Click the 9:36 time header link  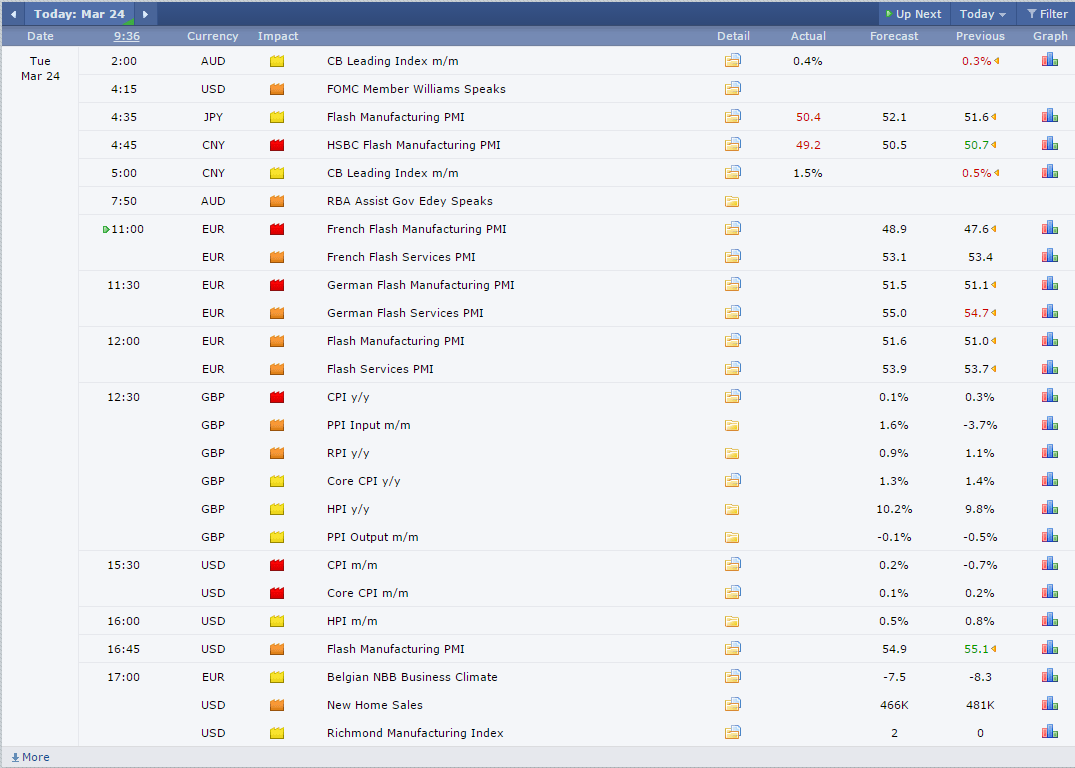[127, 36]
